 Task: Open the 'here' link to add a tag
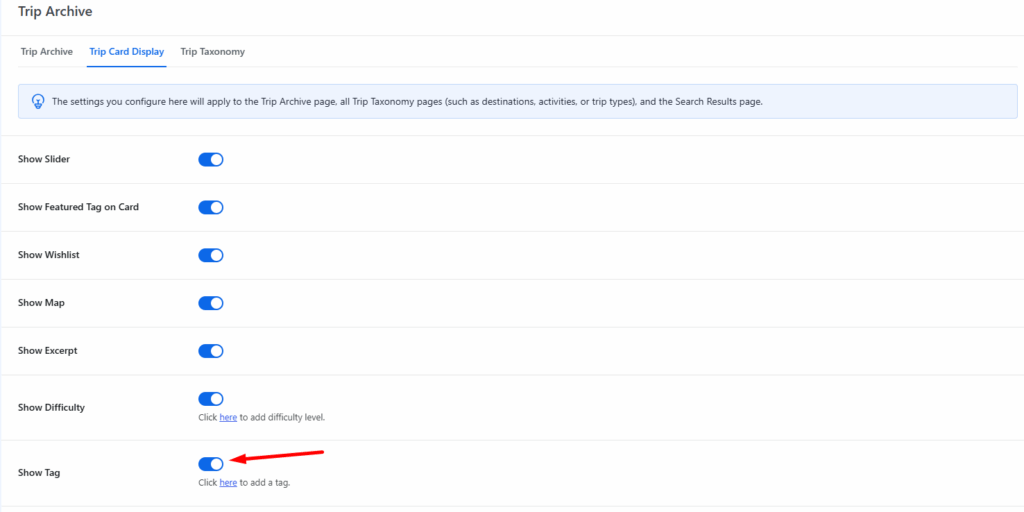coord(228,483)
